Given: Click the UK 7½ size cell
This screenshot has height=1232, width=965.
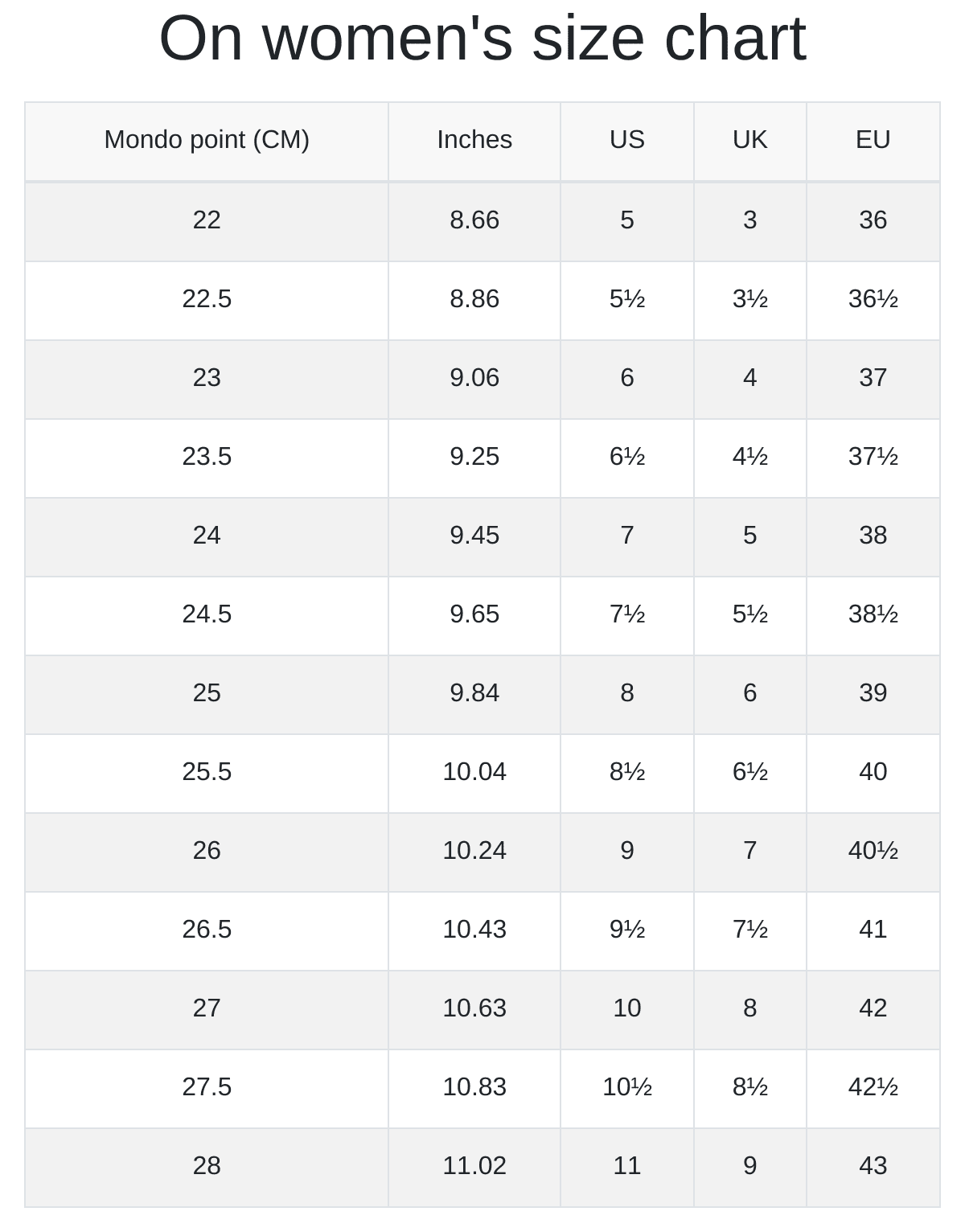Looking at the screenshot, I should [x=749, y=930].
